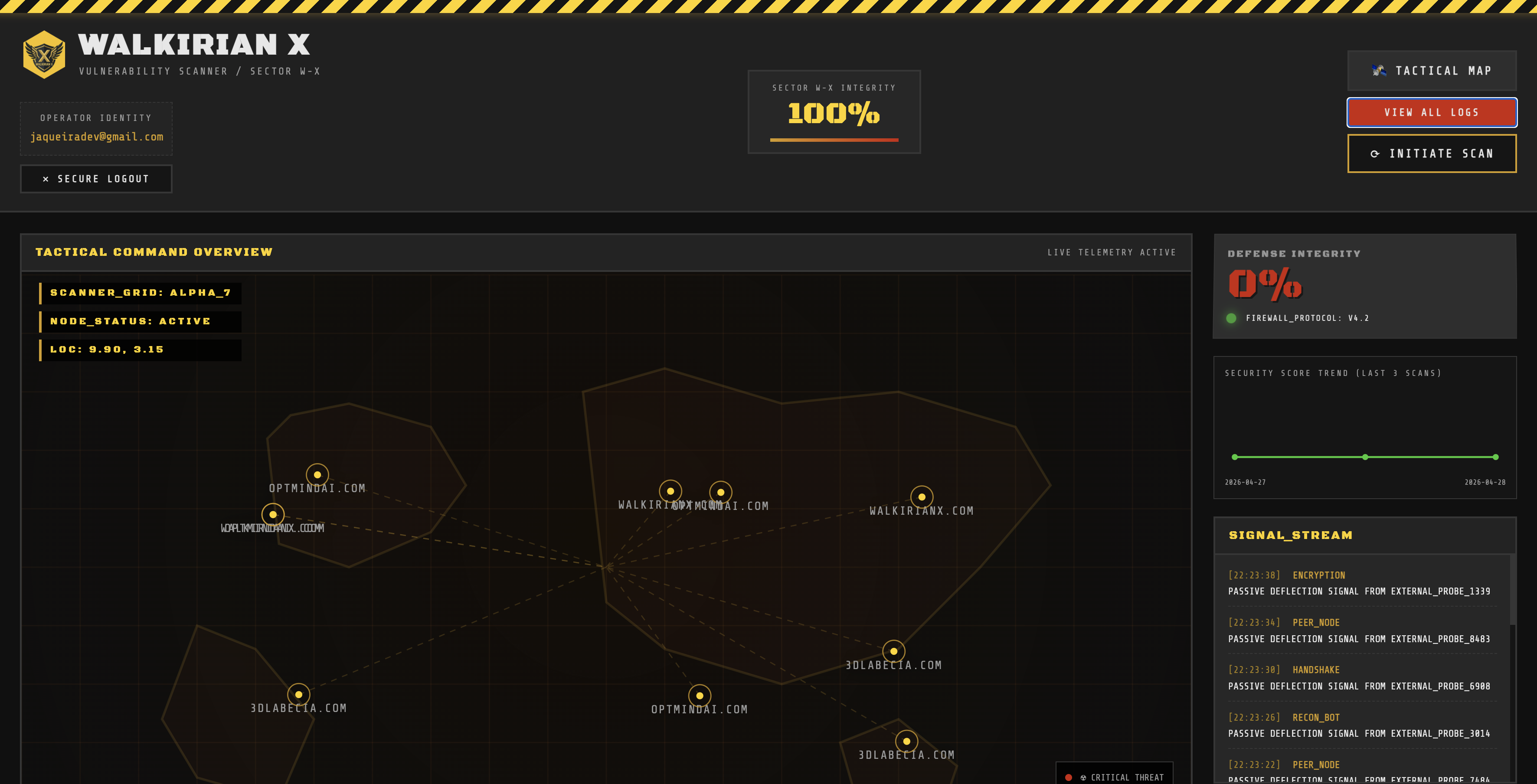
Task: Click the Critical Threat legend label
Action: (1122, 777)
